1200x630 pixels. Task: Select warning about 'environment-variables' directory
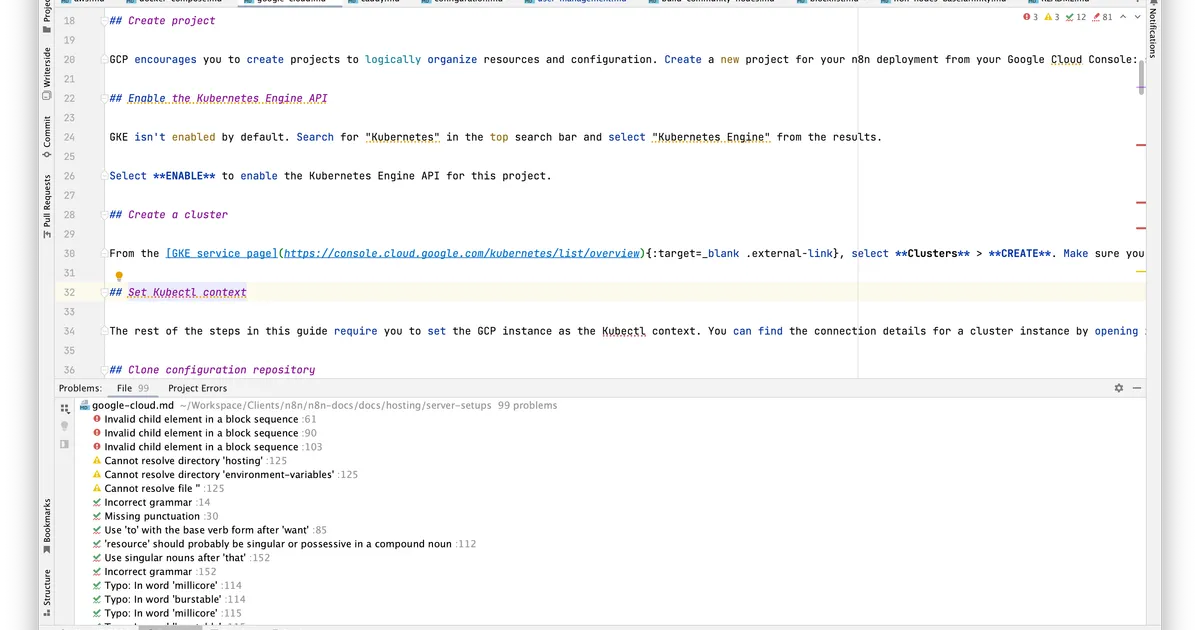(x=225, y=475)
